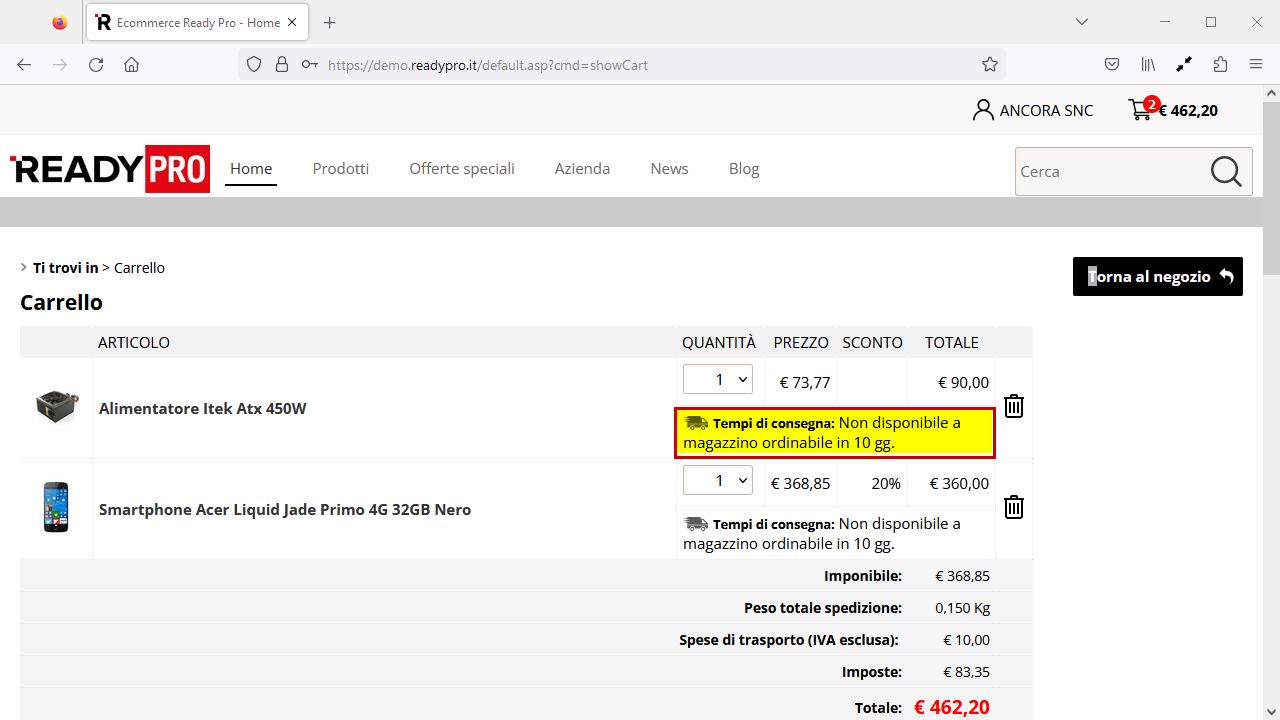Click the € 73,77 price cell
This screenshot has width=1280, height=720.
805,382
